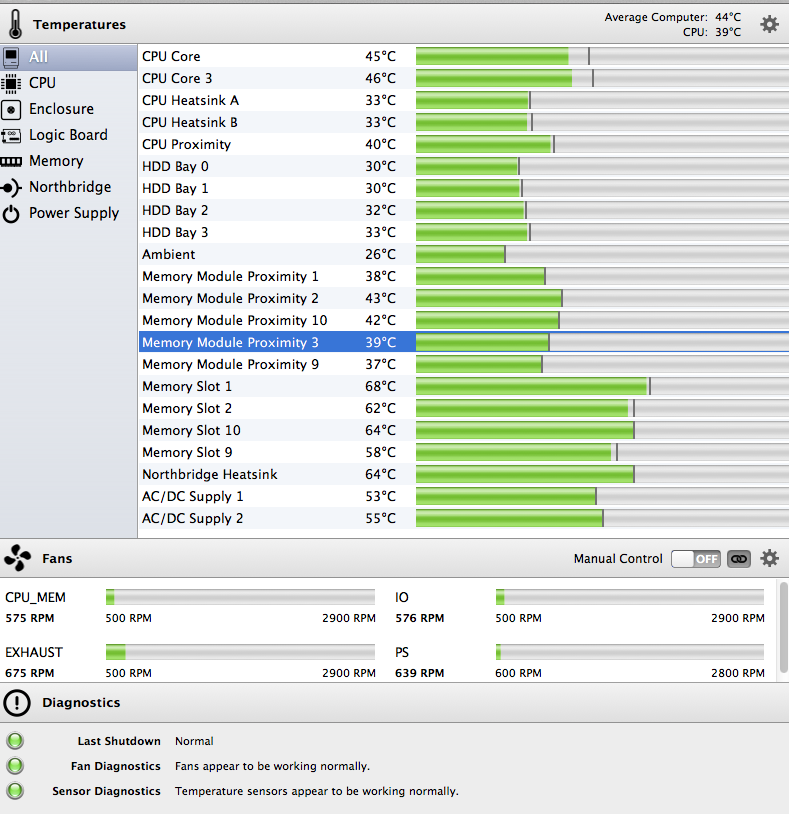
Task: Filter sensors by Enclosure category
Action: point(69,109)
